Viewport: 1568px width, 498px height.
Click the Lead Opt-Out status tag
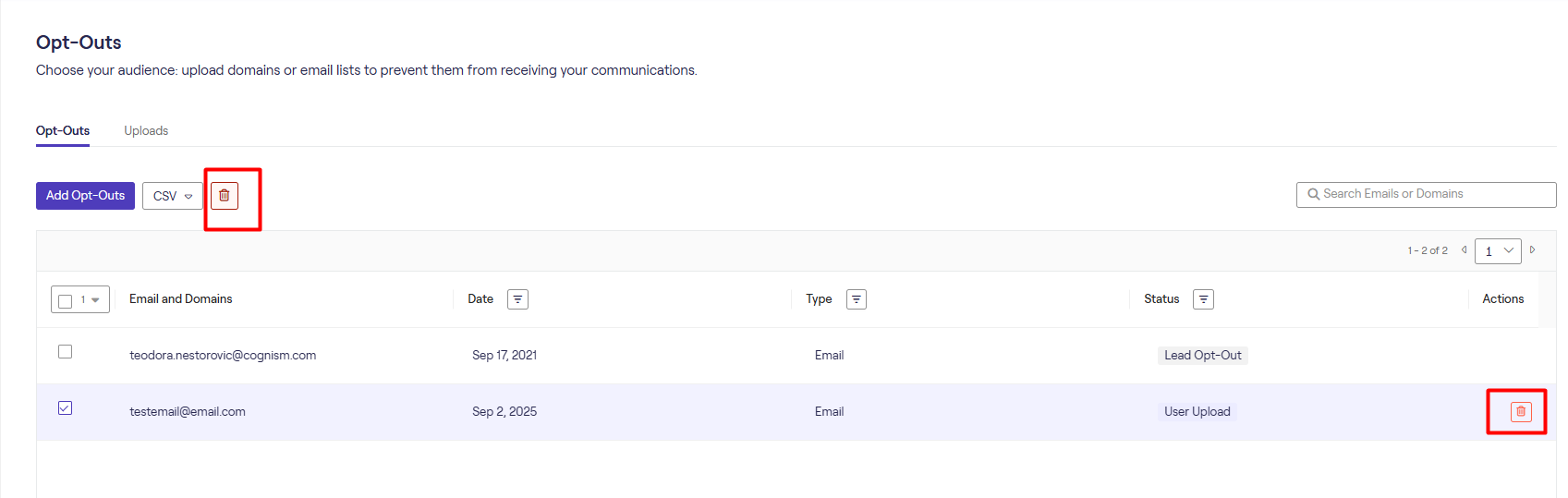pos(1202,356)
